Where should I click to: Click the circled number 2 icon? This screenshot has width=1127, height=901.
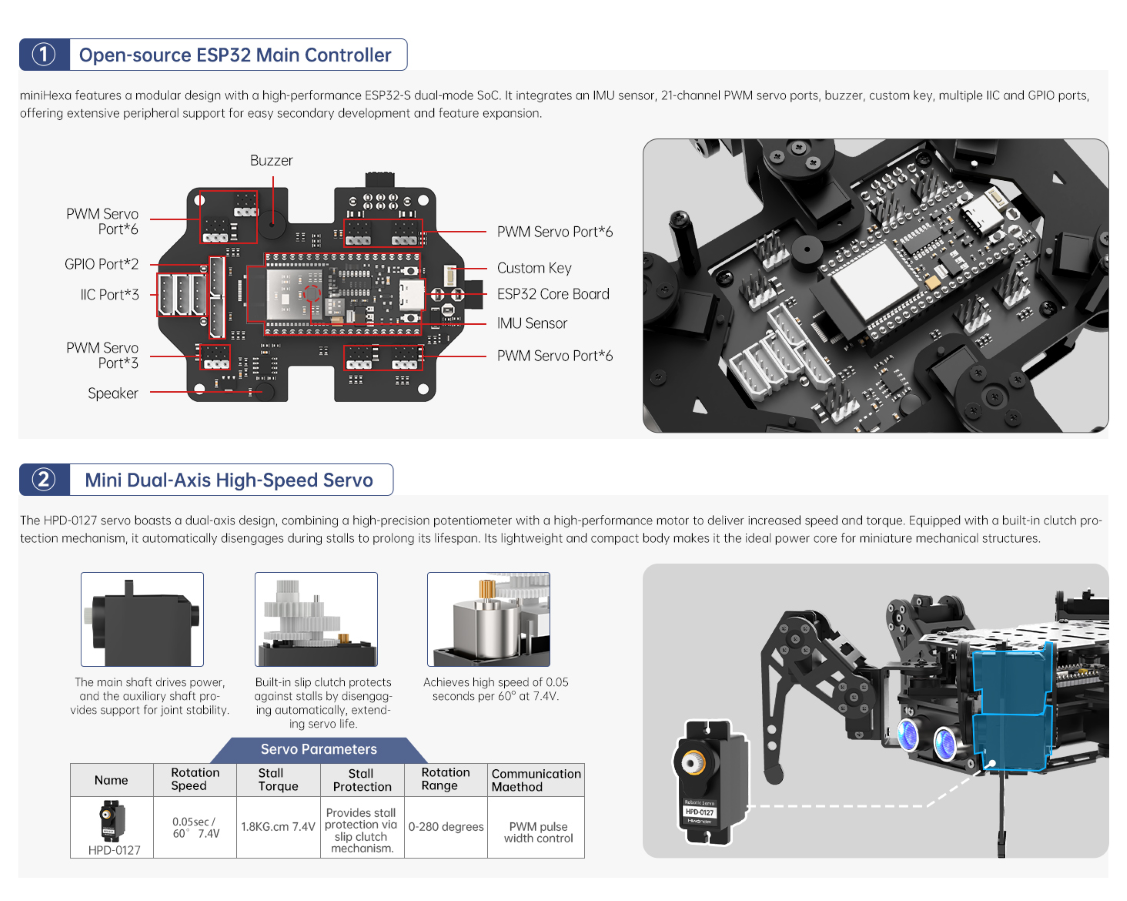(44, 480)
